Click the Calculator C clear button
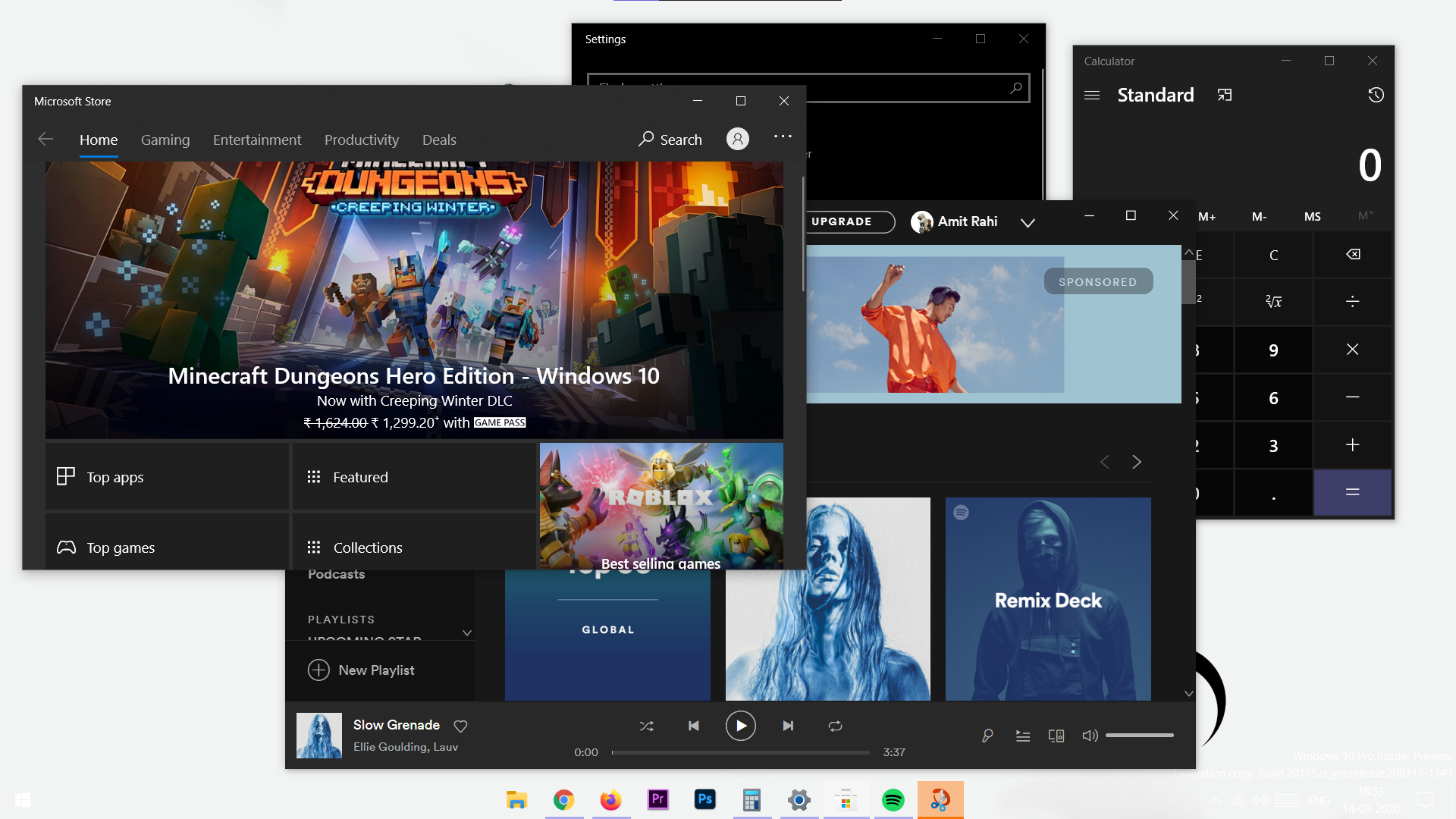 [x=1273, y=255]
